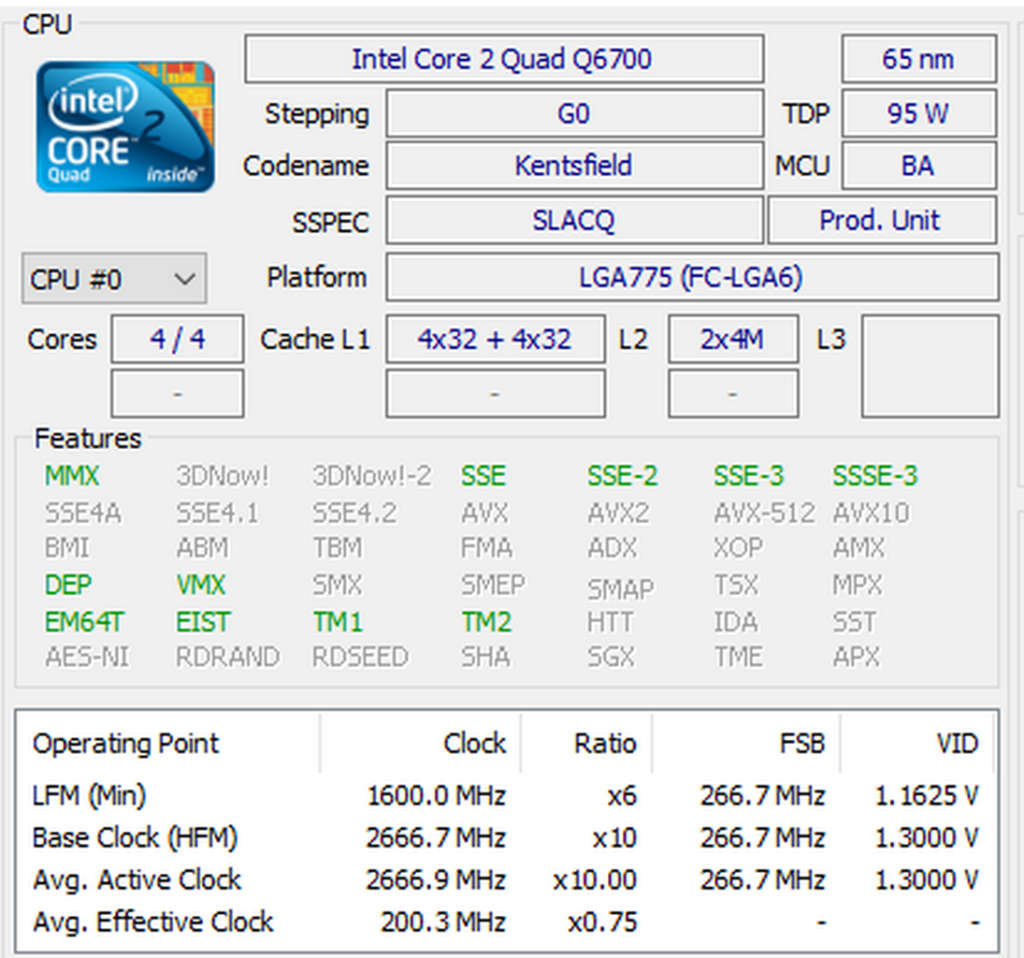Click the Intel Core 2 Quad logo
Viewport: 1024px width, 958px height.
(x=125, y=126)
